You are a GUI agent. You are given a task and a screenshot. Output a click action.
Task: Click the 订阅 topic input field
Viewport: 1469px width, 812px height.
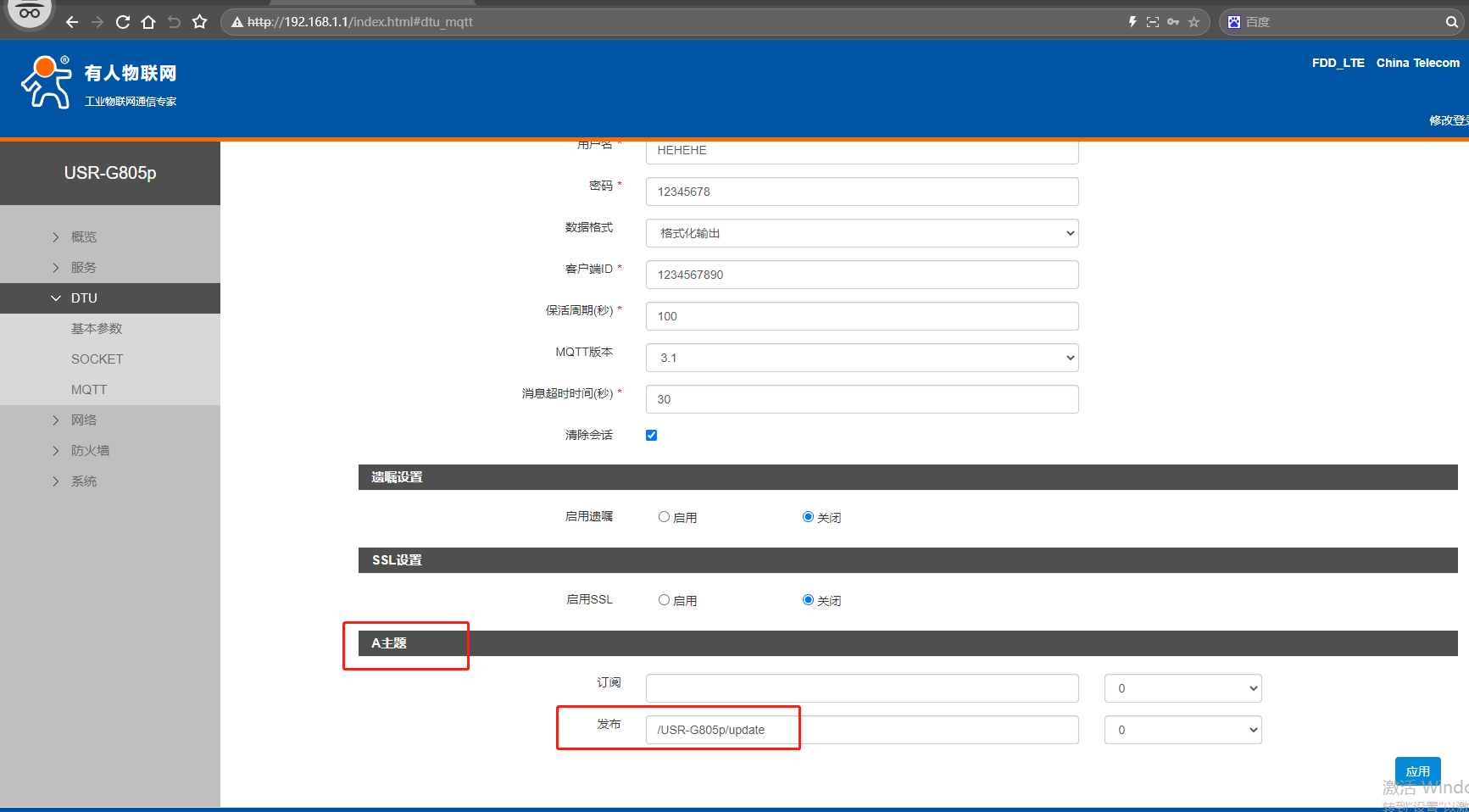[x=861, y=688]
